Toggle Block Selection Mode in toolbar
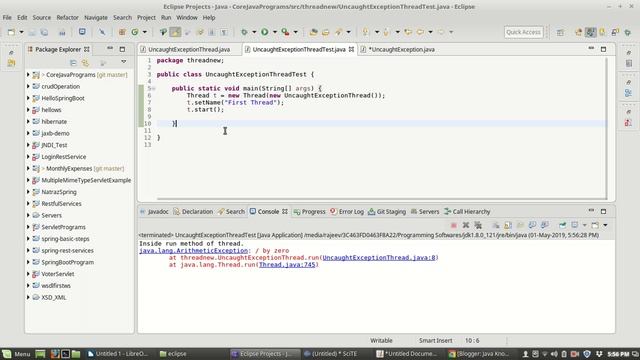The height and width of the screenshot is (360, 640). pos(211,32)
